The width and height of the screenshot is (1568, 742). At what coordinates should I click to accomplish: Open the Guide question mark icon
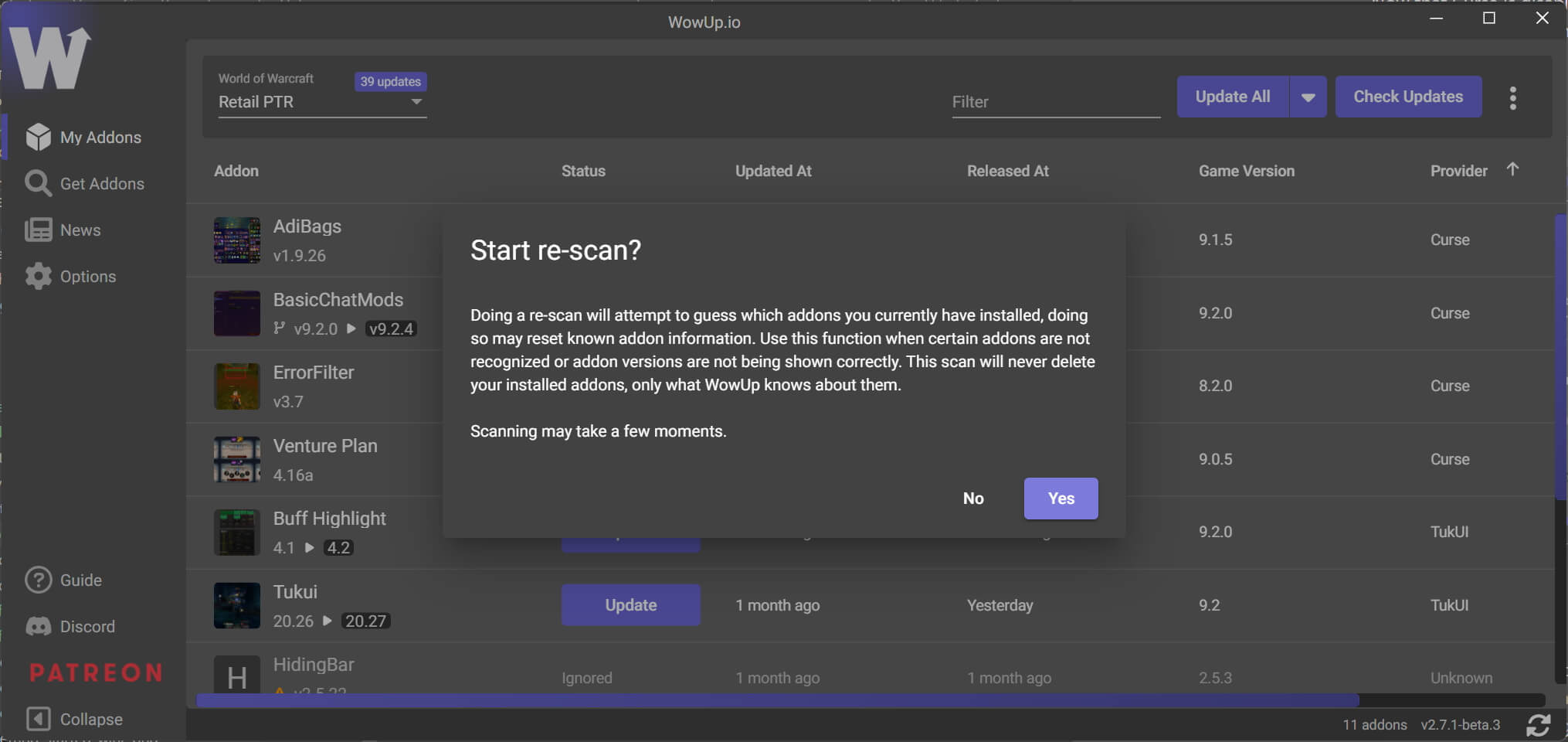point(38,580)
